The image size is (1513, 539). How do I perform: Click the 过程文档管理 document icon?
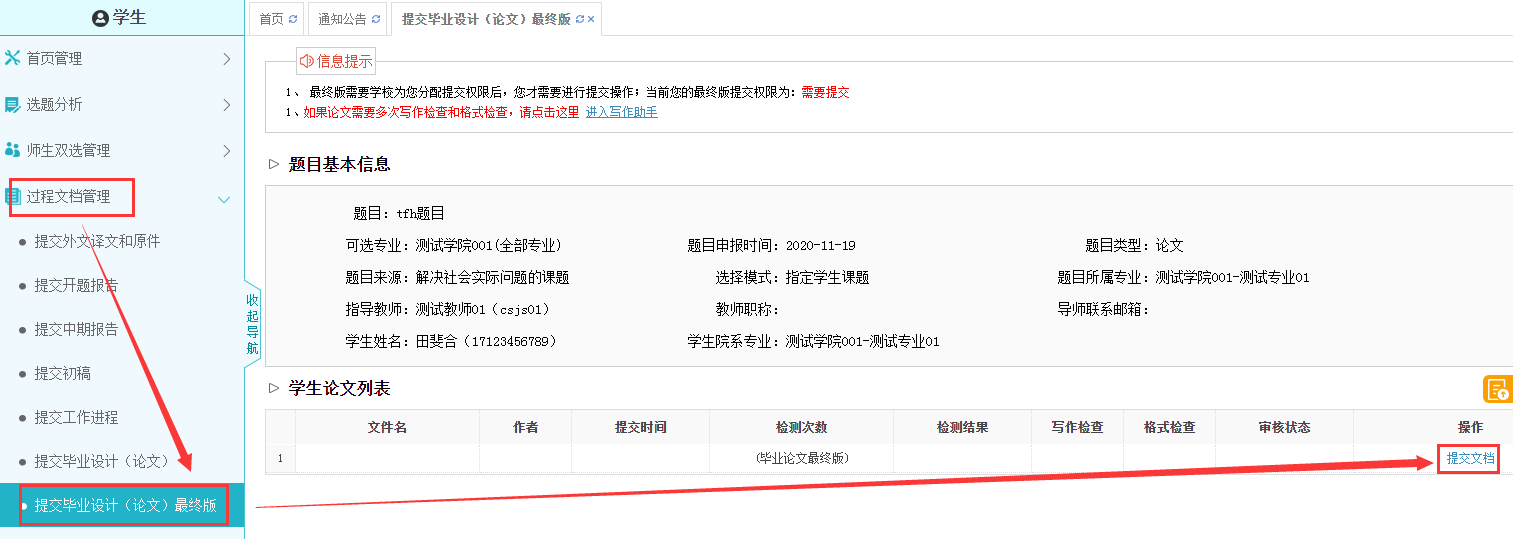click(13, 196)
